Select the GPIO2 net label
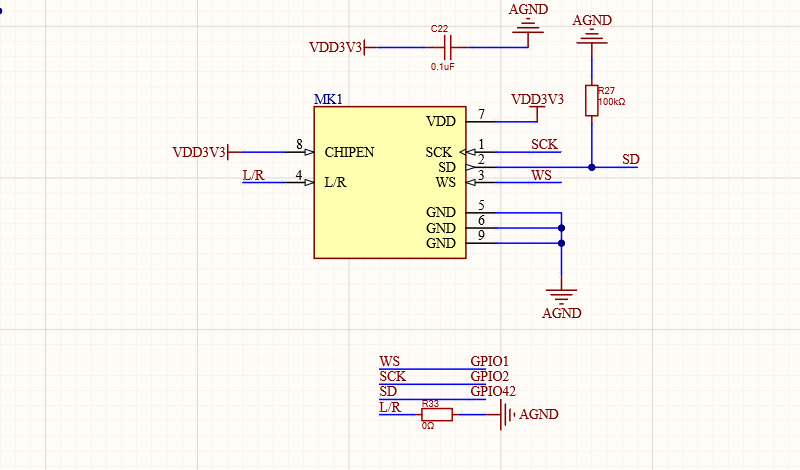The image size is (800, 470). 490,377
